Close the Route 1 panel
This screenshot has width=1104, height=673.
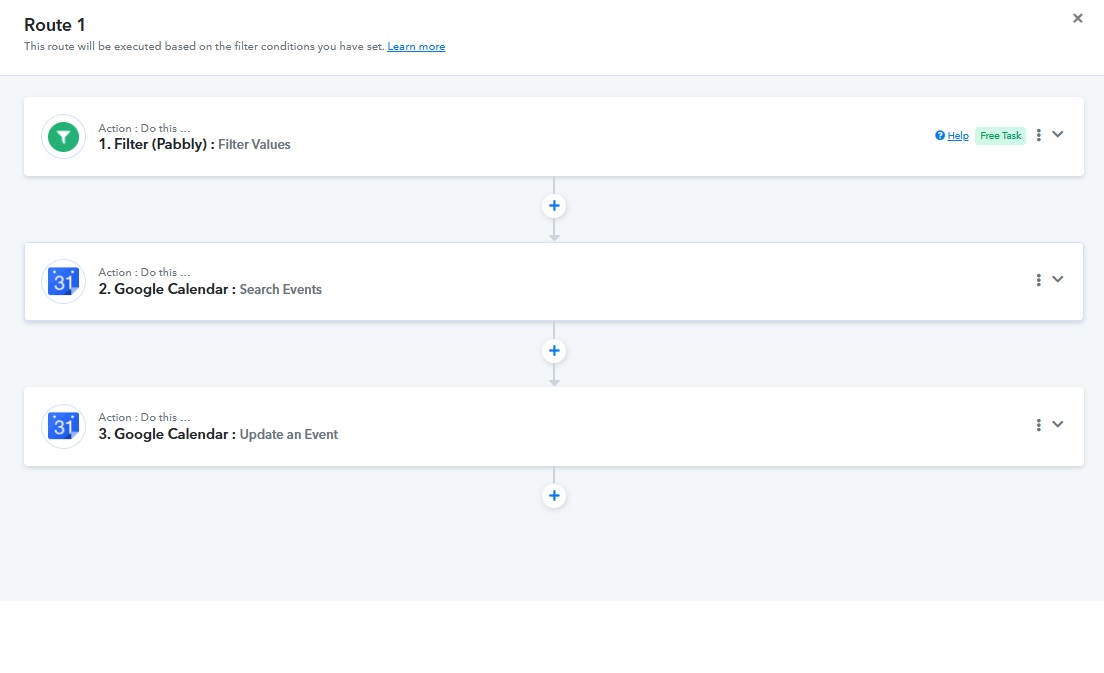click(x=1077, y=18)
